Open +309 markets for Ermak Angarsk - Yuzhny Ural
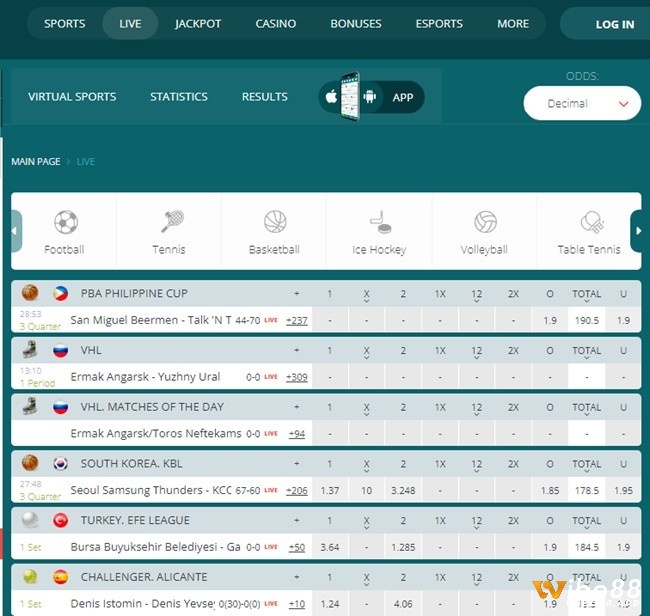The width and height of the screenshot is (650, 616). (x=297, y=377)
